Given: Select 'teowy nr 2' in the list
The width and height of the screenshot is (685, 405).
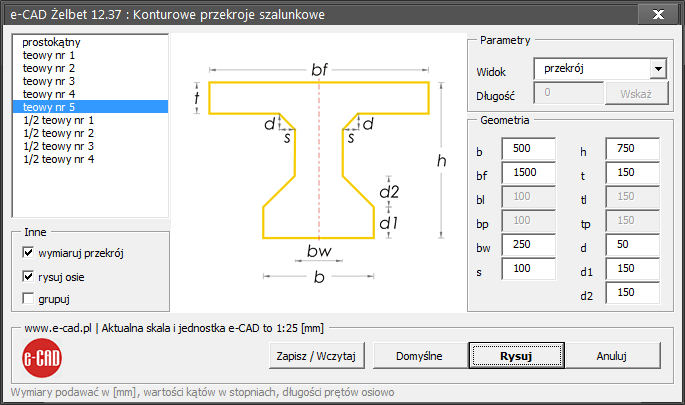Looking at the screenshot, I should [x=90, y=68].
